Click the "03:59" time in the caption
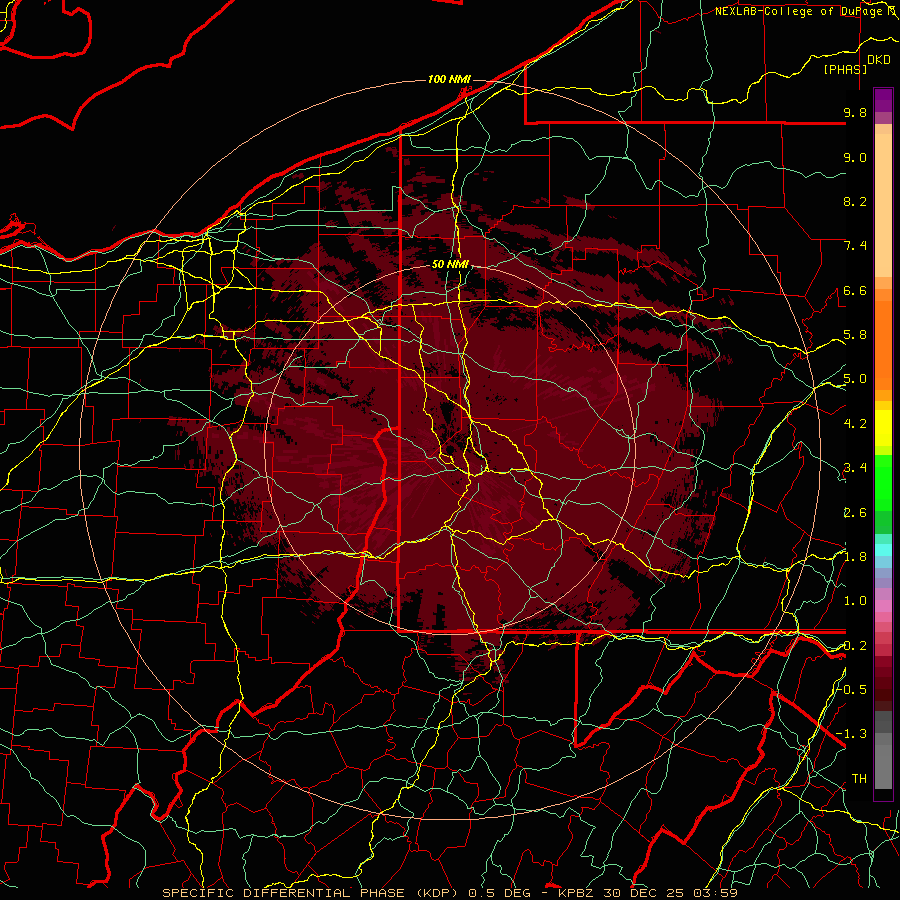 click(716, 893)
